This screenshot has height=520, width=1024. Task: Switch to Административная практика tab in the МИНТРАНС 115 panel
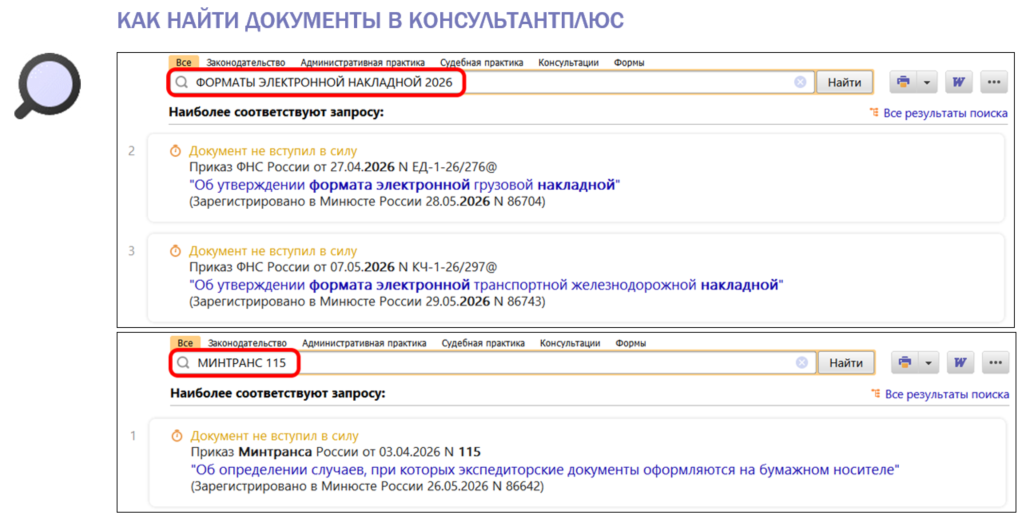pyautogui.click(x=364, y=343)
